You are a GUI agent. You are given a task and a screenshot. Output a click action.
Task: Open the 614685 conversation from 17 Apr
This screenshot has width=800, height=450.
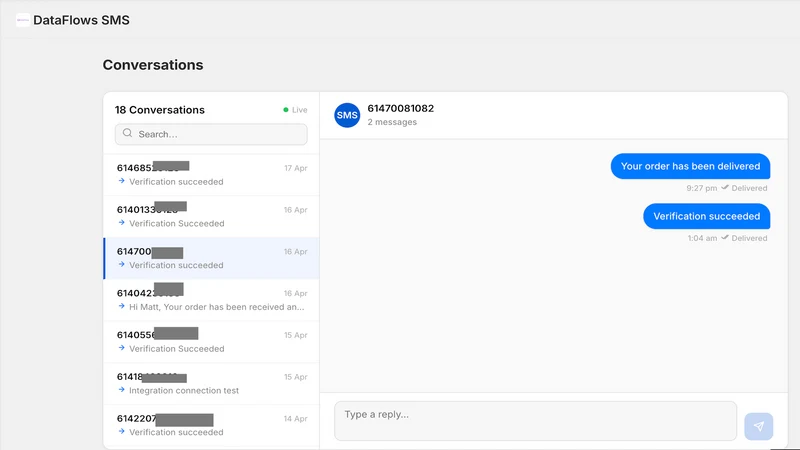[x=211, y=174]
